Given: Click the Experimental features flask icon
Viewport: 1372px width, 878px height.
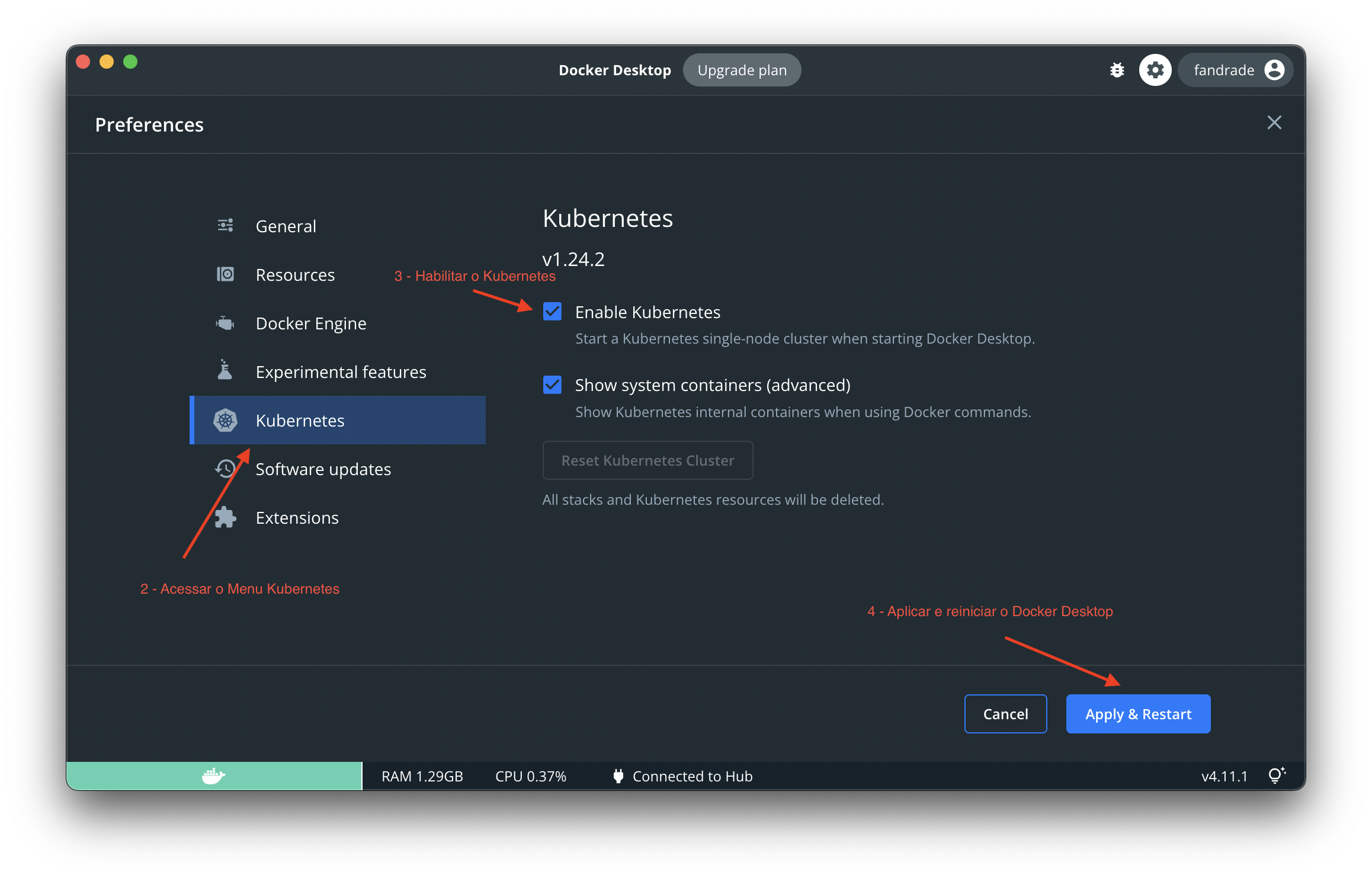Looking at the screenshot, I should [225, 370].
